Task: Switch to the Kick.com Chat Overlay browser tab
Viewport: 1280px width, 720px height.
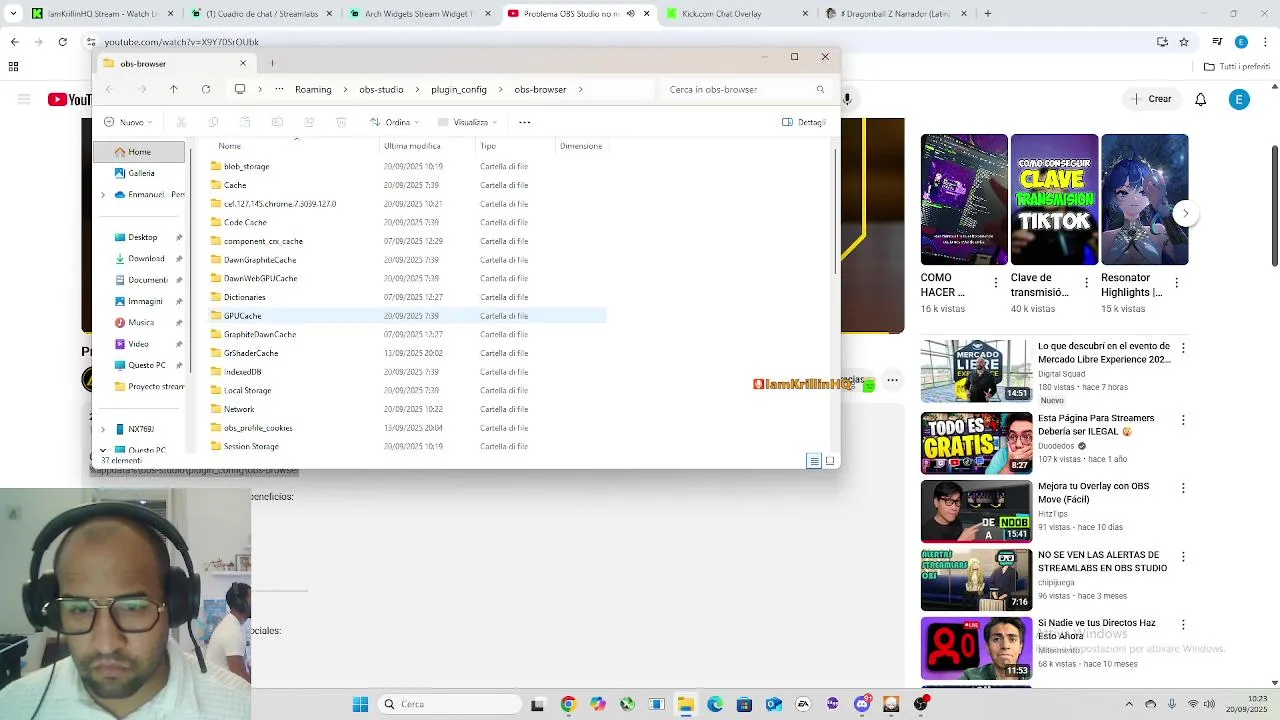Action: click(735, 13)
